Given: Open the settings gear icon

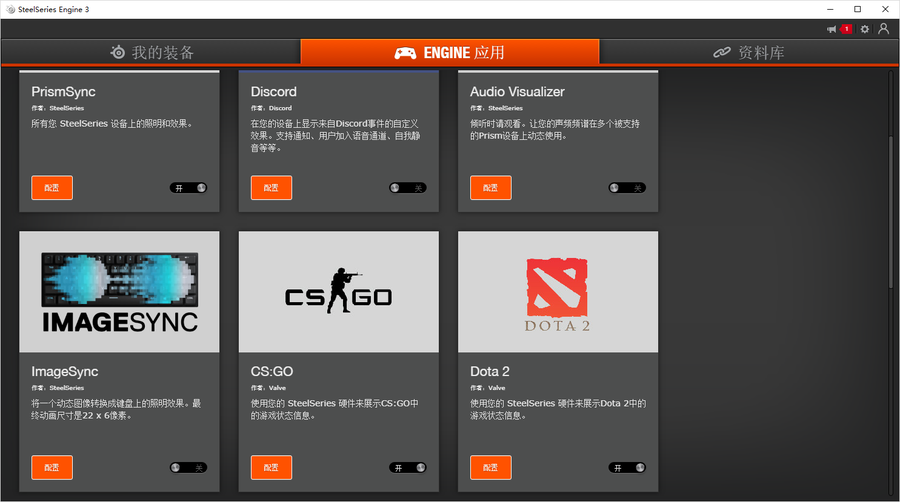Looking at the screenshot, I should pos(864,29).
